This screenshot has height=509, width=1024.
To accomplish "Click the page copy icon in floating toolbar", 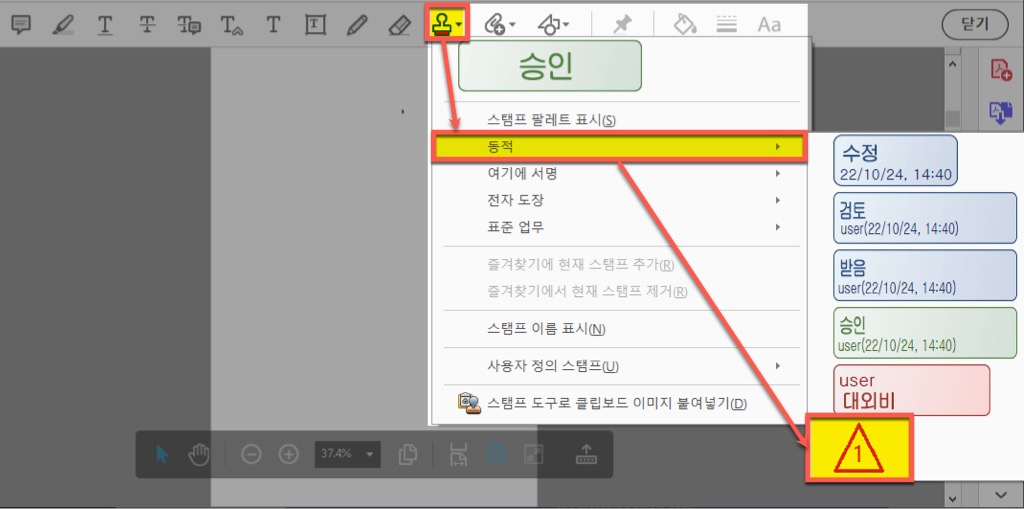I will pos(408,454).
